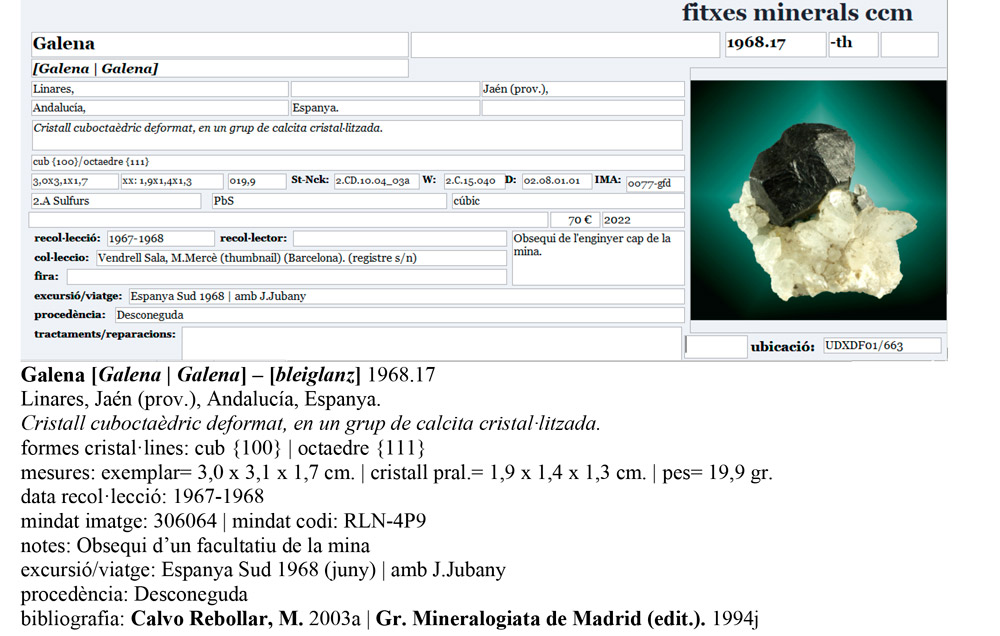The height and width of the screenshot is (636, 1000).
Task: Click the caption heading 'Galena [Galena | Galena] – [bleiglanz] 1968.17'
Action: click(228, 375)
